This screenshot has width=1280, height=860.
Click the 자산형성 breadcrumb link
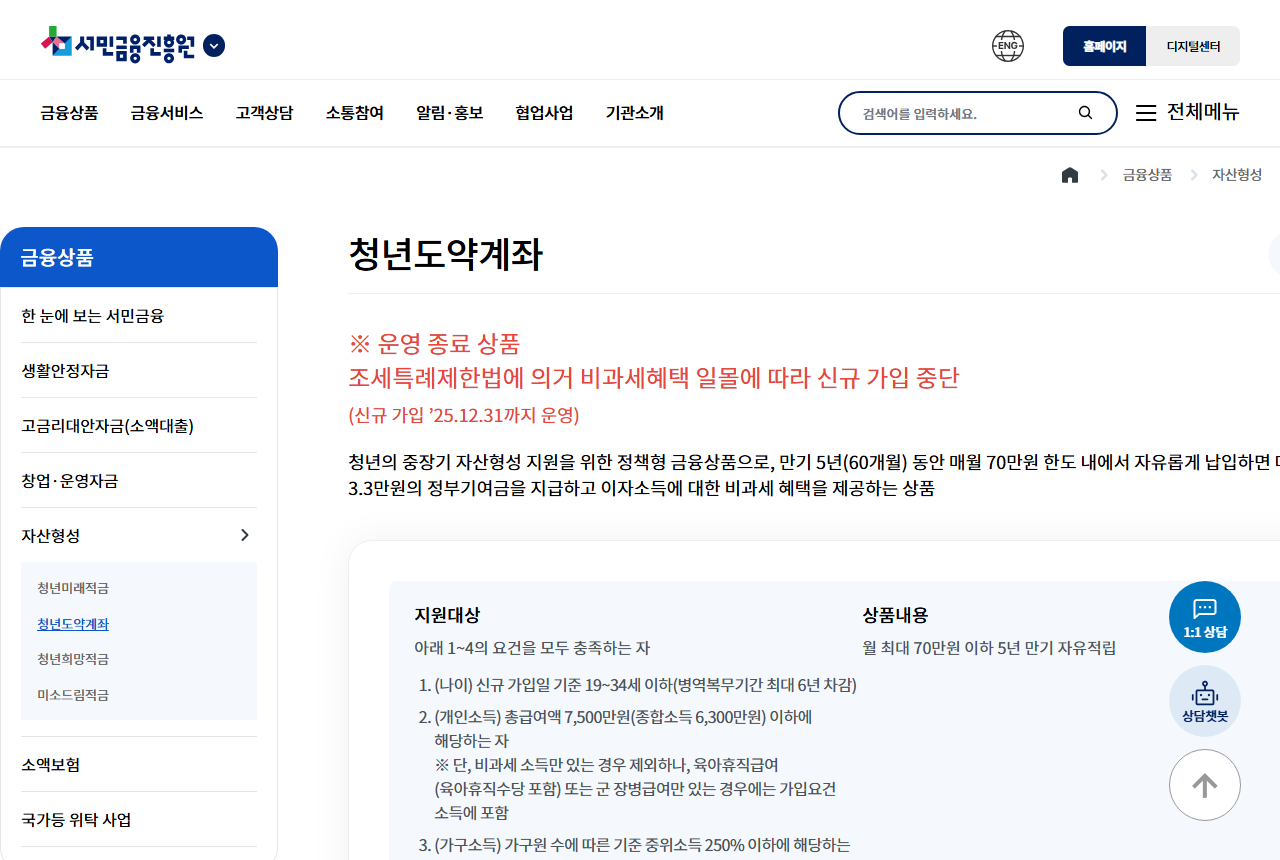(1237, 175)
